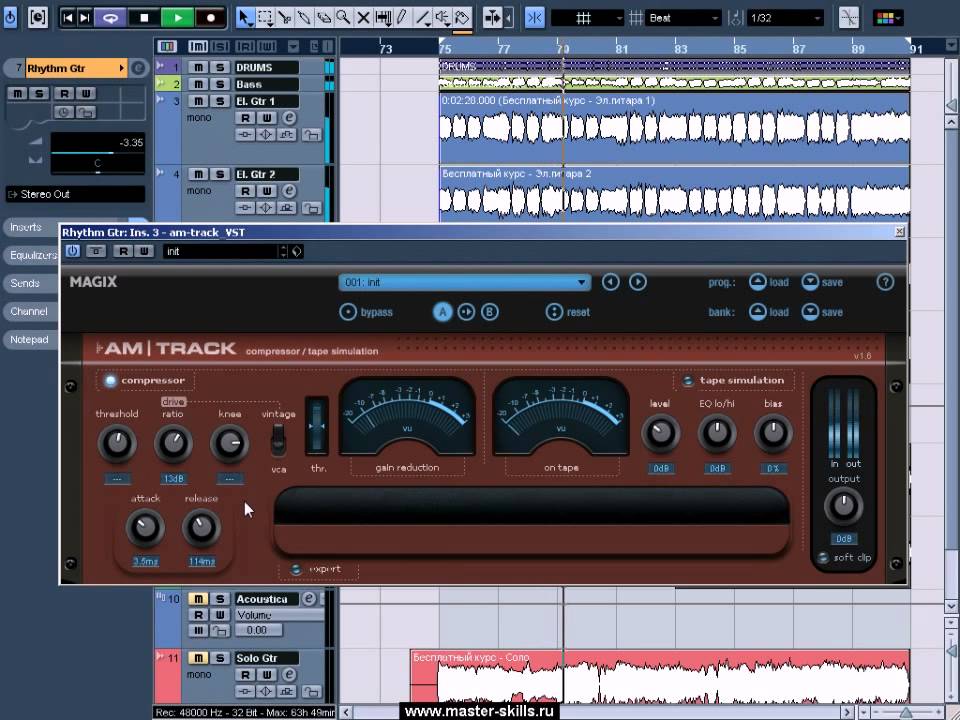Click the threshold knob

(116, 443)
